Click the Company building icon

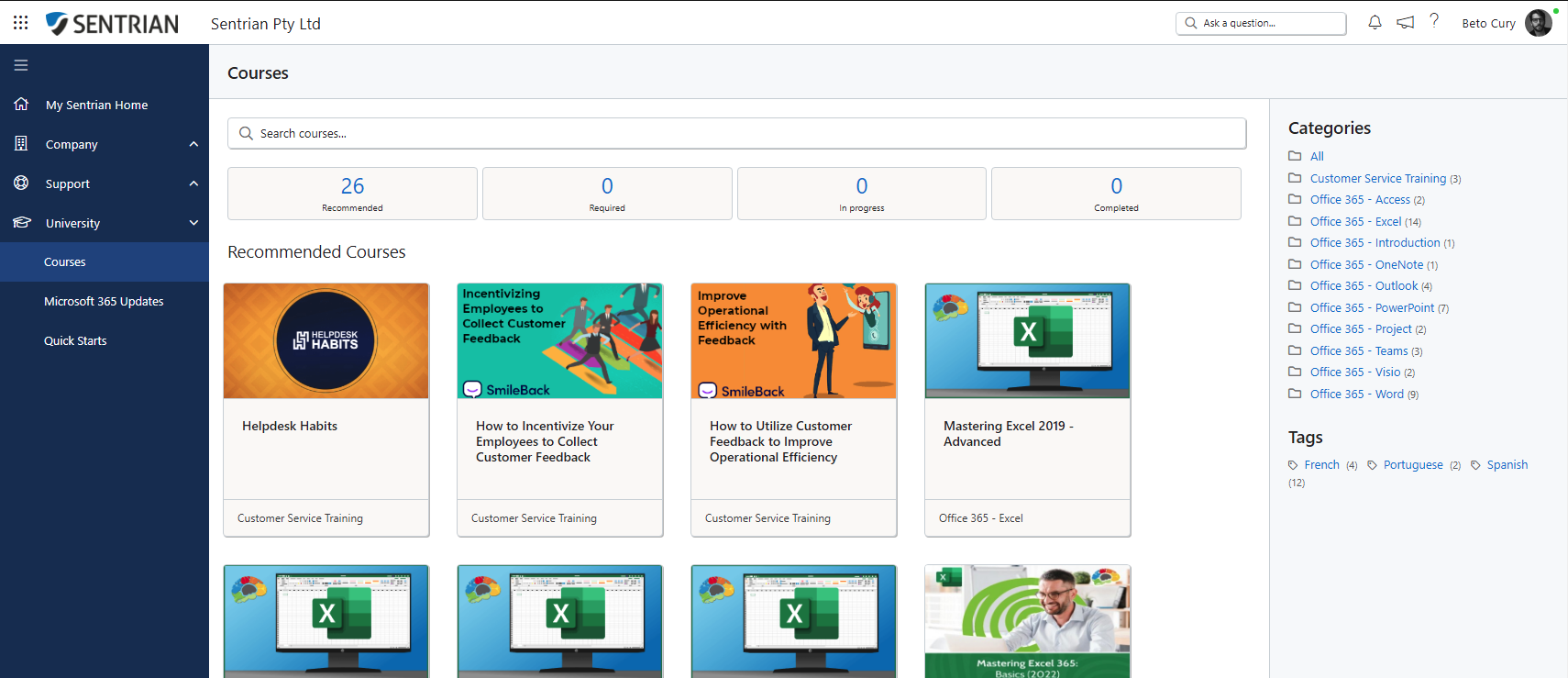21,143
